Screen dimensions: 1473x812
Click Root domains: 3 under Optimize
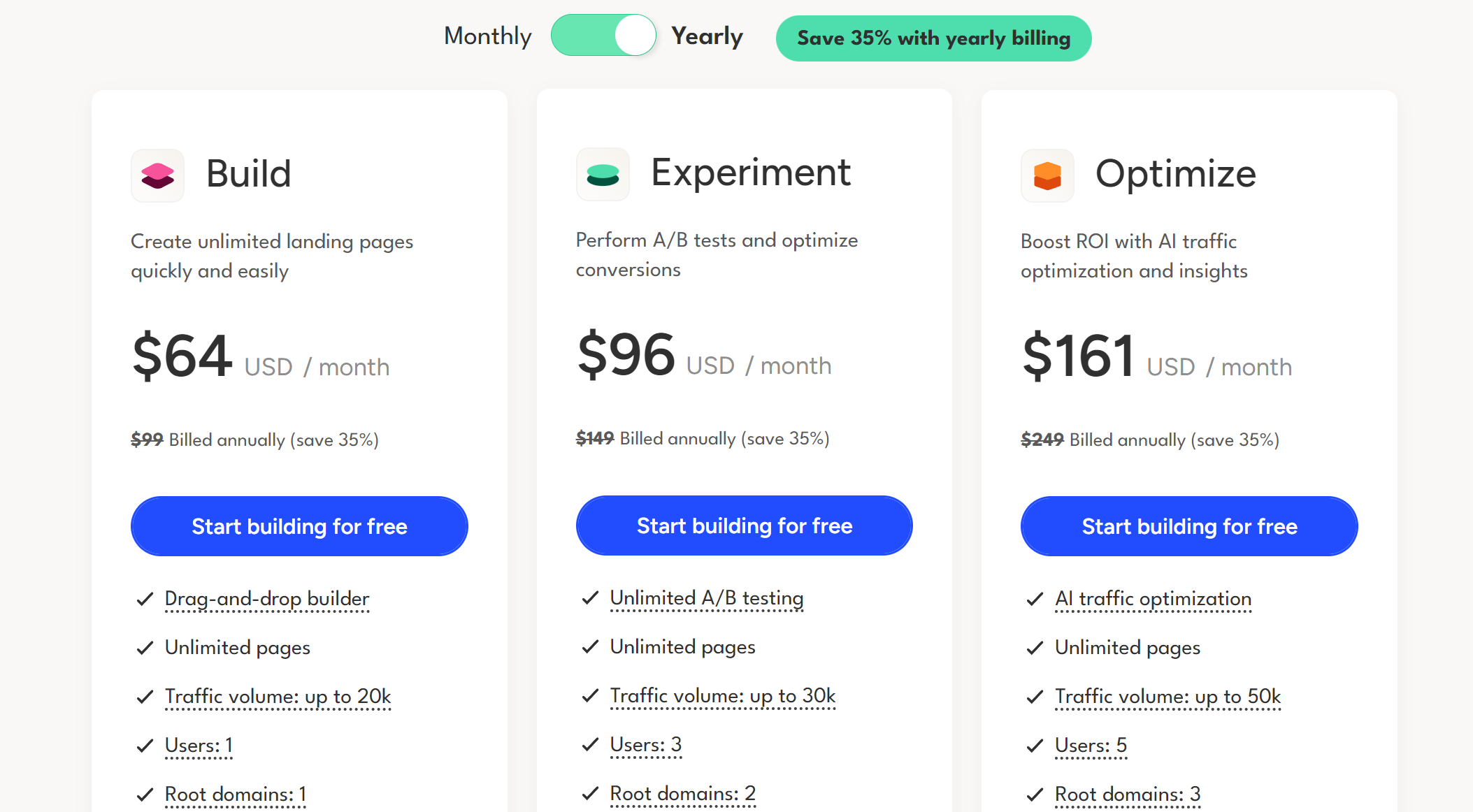point(1127,795)
